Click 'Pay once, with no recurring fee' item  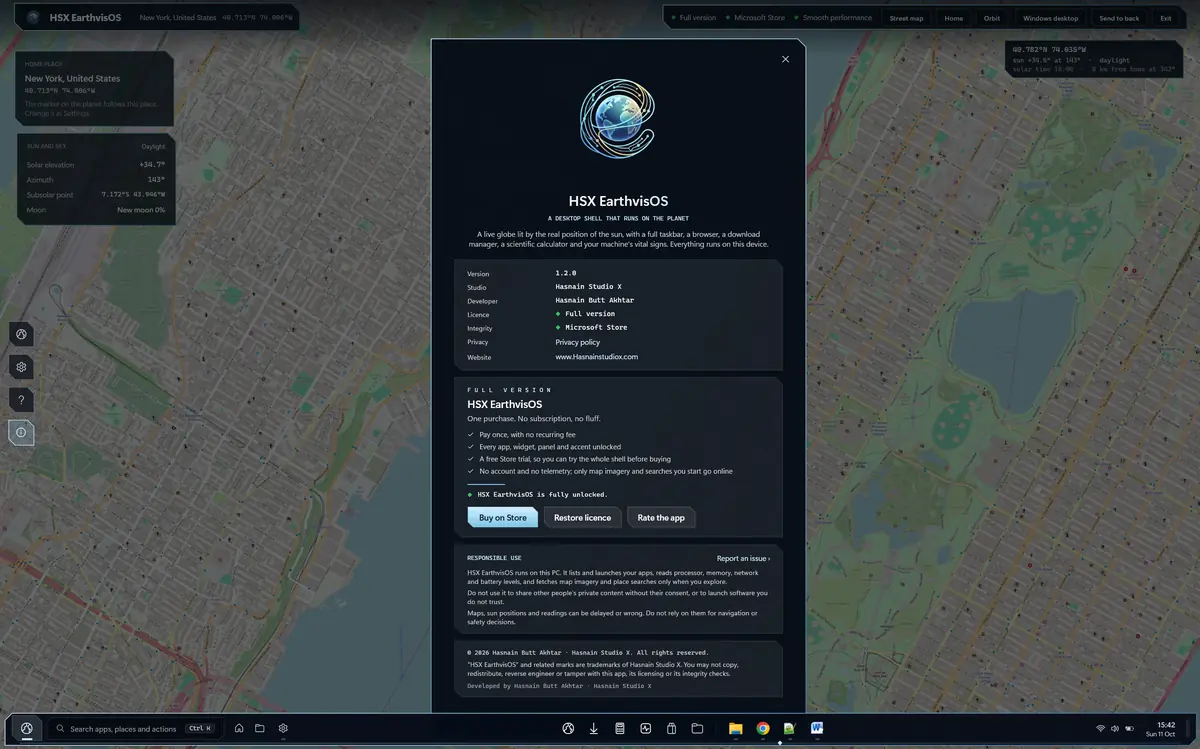coord(521,435)
